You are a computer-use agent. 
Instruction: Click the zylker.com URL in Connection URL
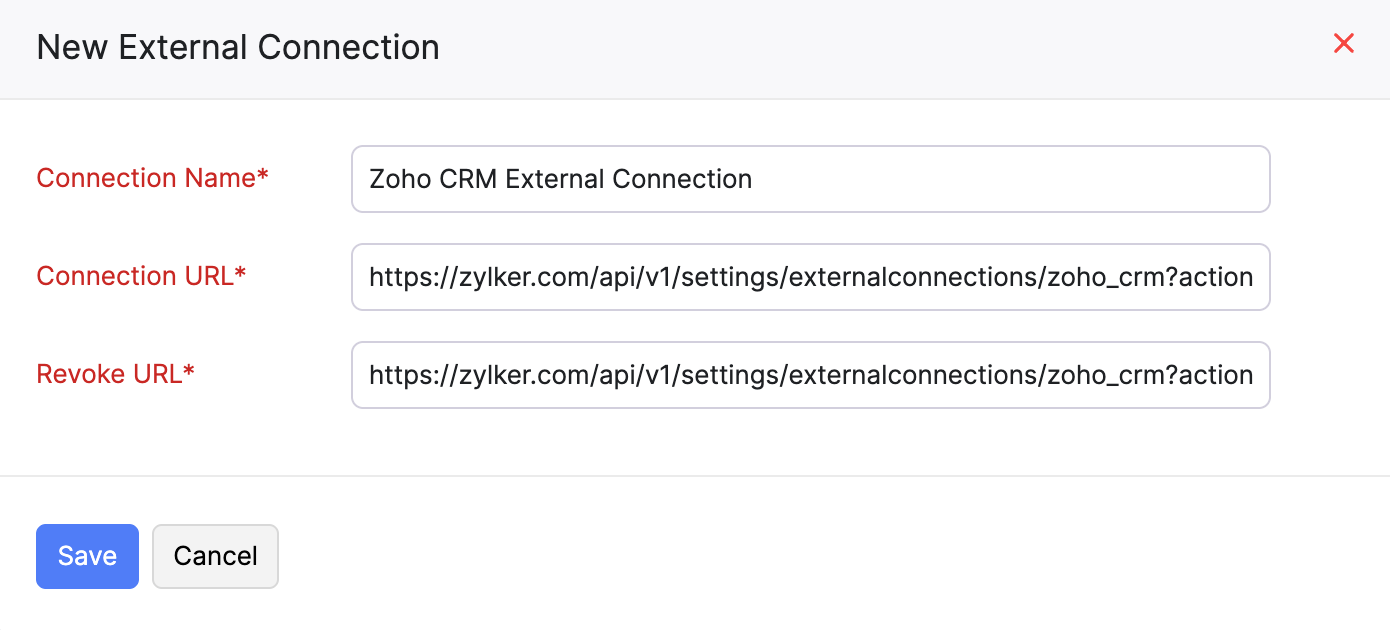pyautogui.click(x=810, y=276)
